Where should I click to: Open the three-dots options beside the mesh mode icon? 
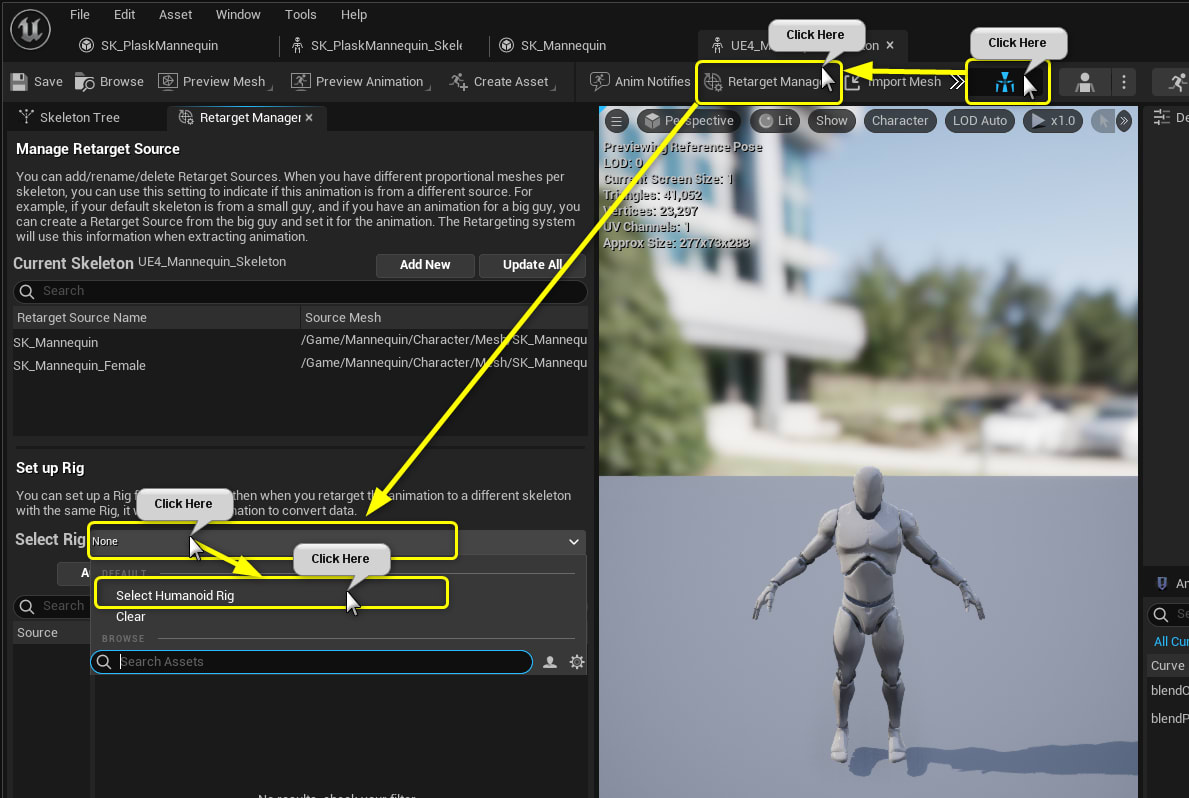pyautogui.click(x=1124, y=82)
